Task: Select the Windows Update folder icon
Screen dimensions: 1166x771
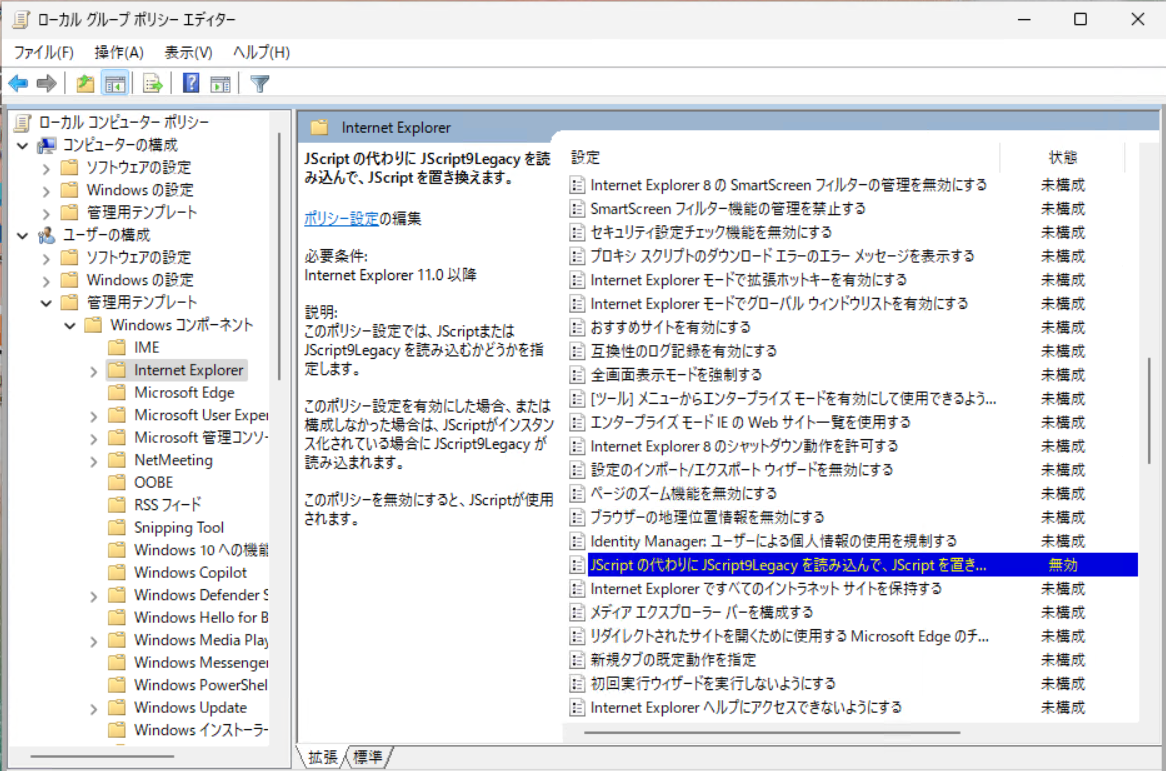Action: tap(117, 707)
